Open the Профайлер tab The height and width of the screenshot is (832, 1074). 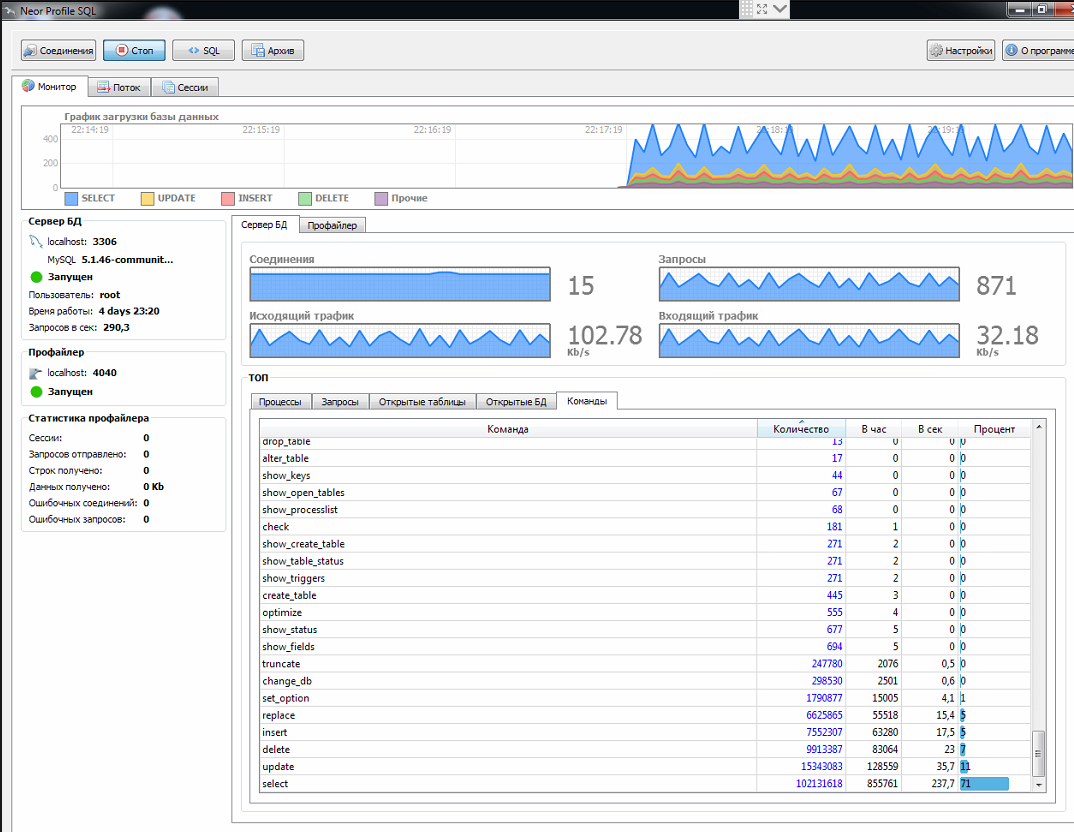coord(333,224)
